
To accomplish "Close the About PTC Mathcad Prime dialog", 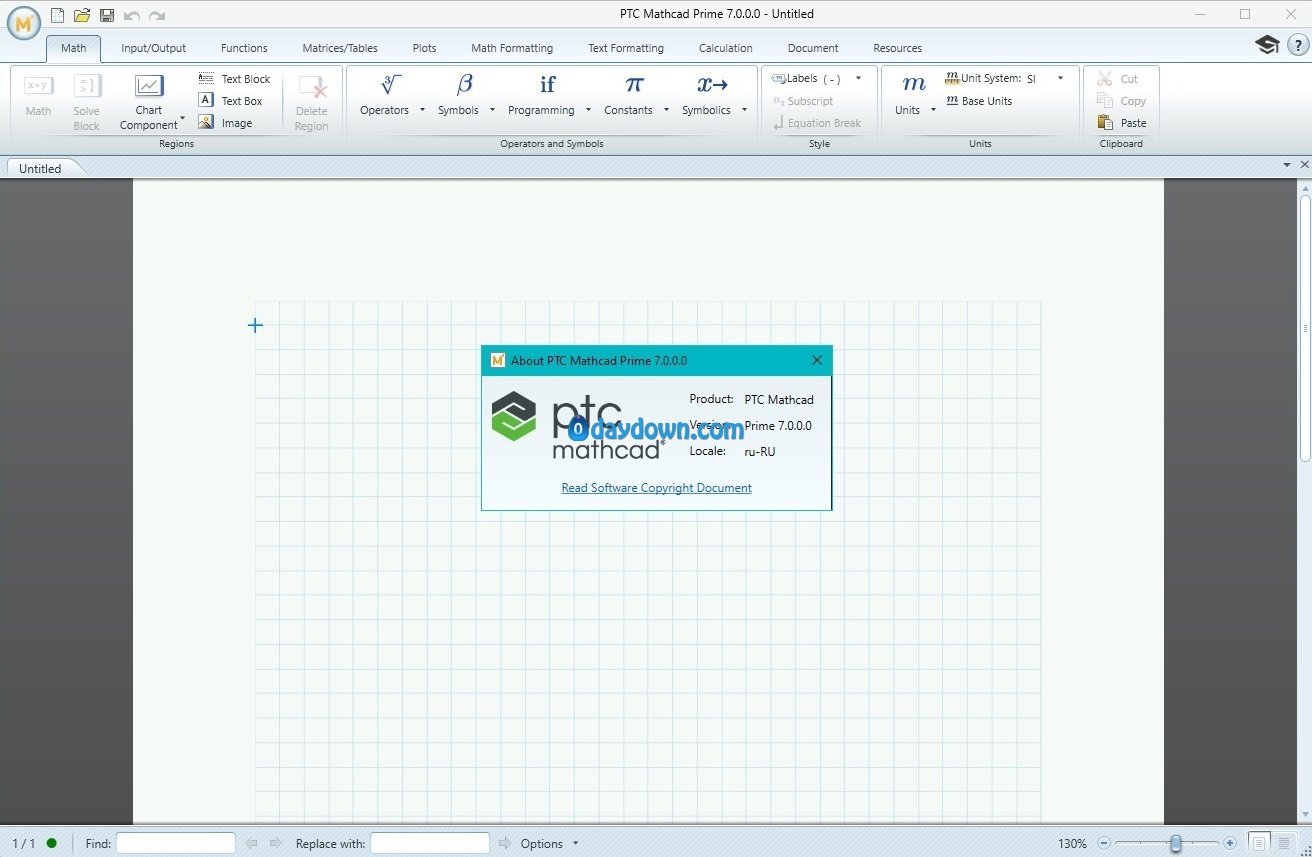I will (817, 360).
